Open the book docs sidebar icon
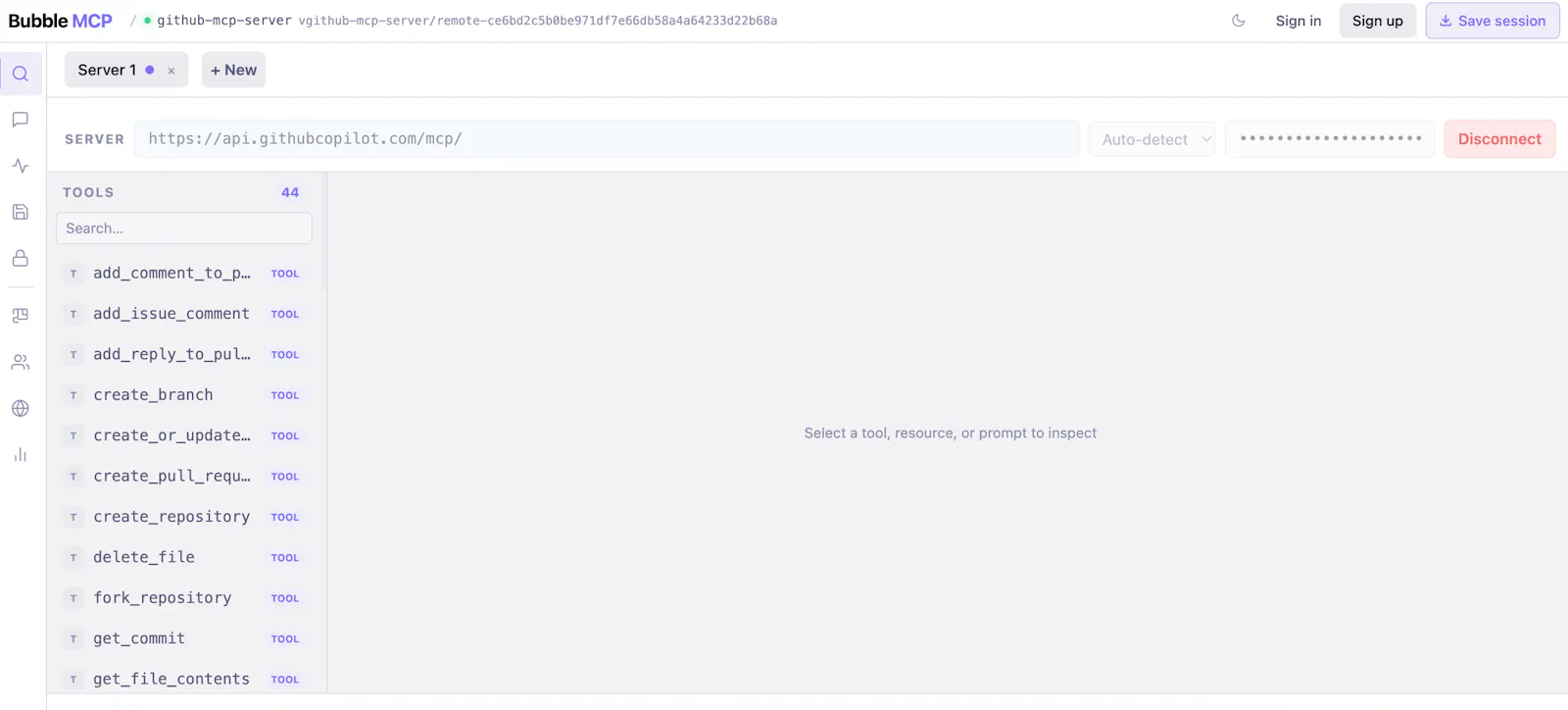The height and width of the screenshot is (710, 1568). (21, 316)
